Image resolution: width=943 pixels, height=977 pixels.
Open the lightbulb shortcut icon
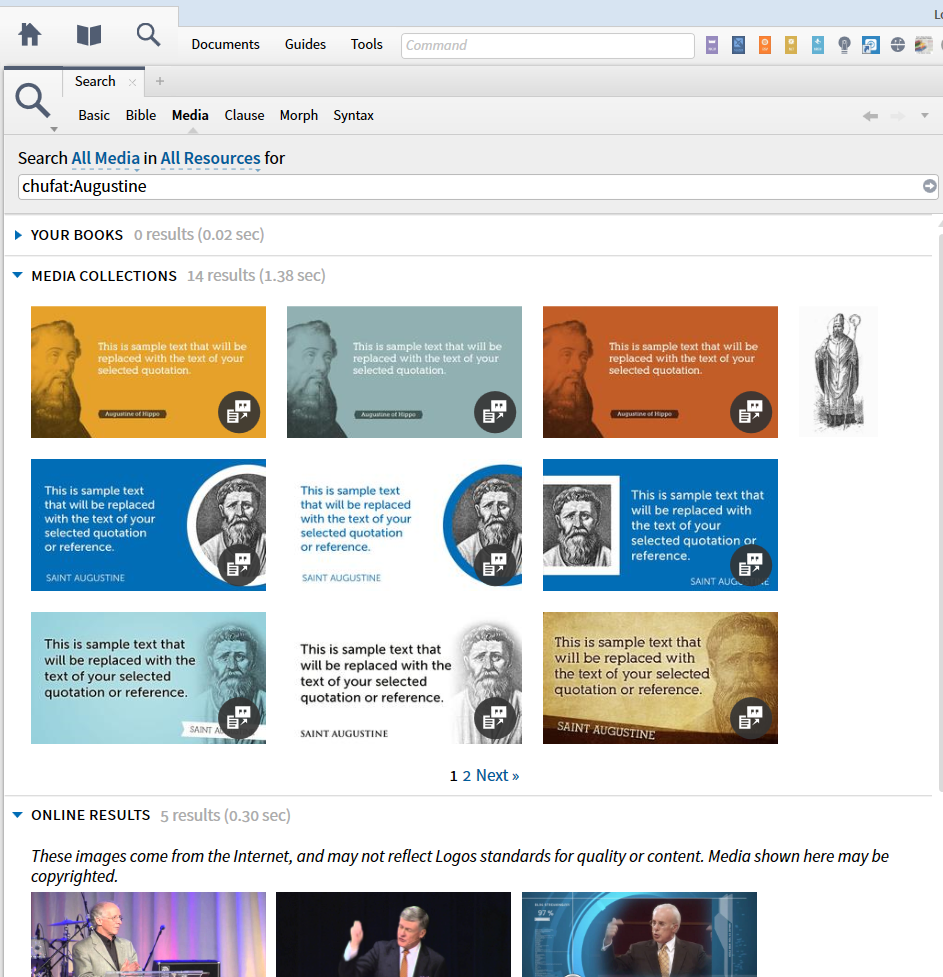point(844,45)
